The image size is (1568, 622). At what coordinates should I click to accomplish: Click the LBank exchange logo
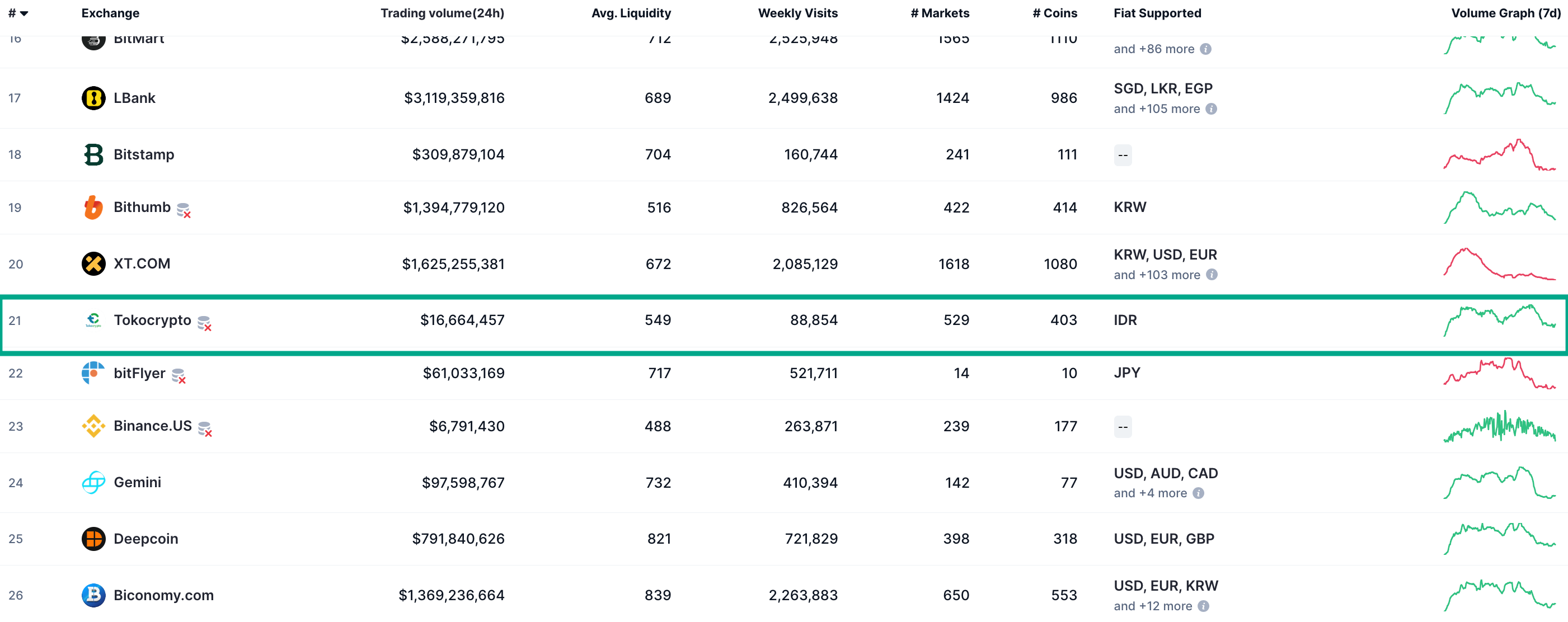coord(93,98)
